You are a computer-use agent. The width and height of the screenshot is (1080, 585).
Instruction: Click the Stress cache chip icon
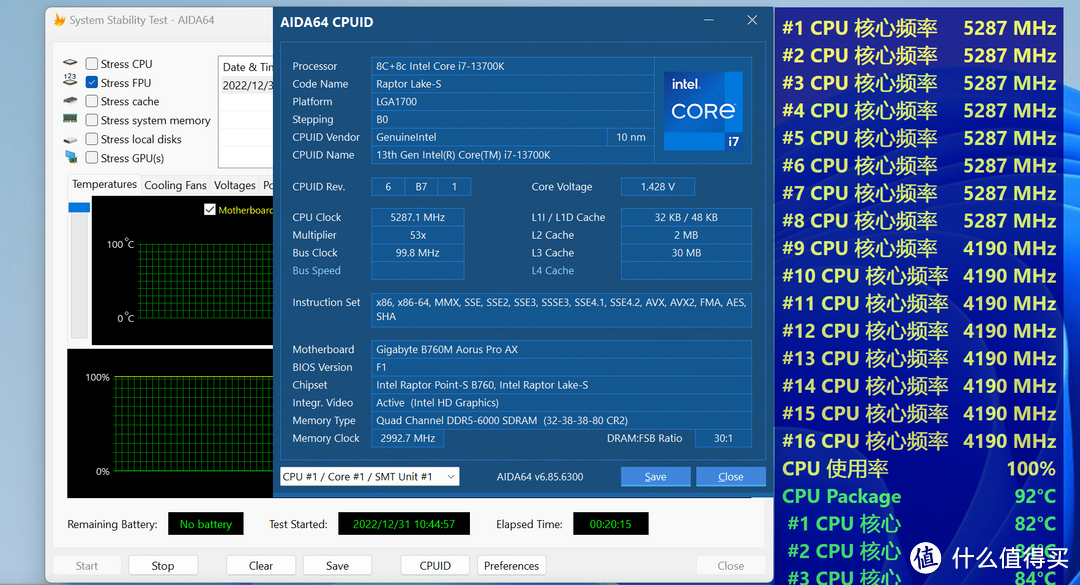click(70, 101)
